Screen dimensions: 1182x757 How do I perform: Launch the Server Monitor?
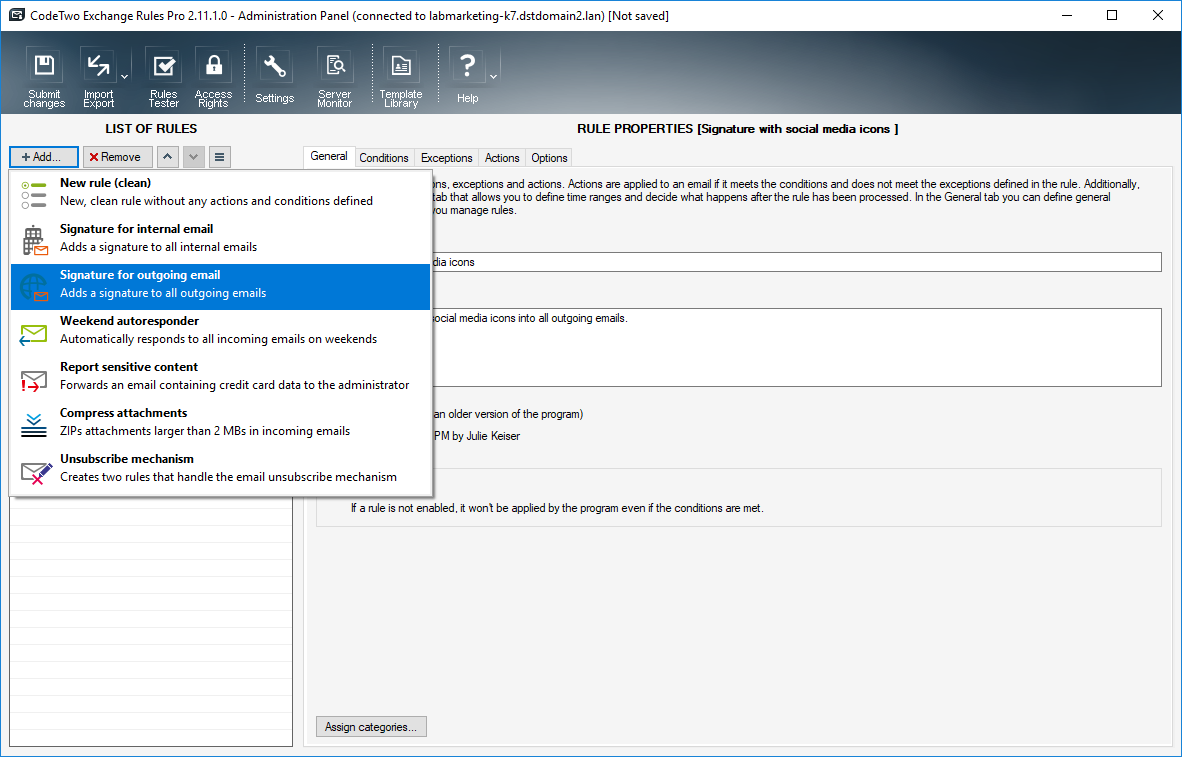tap(334, 66)
